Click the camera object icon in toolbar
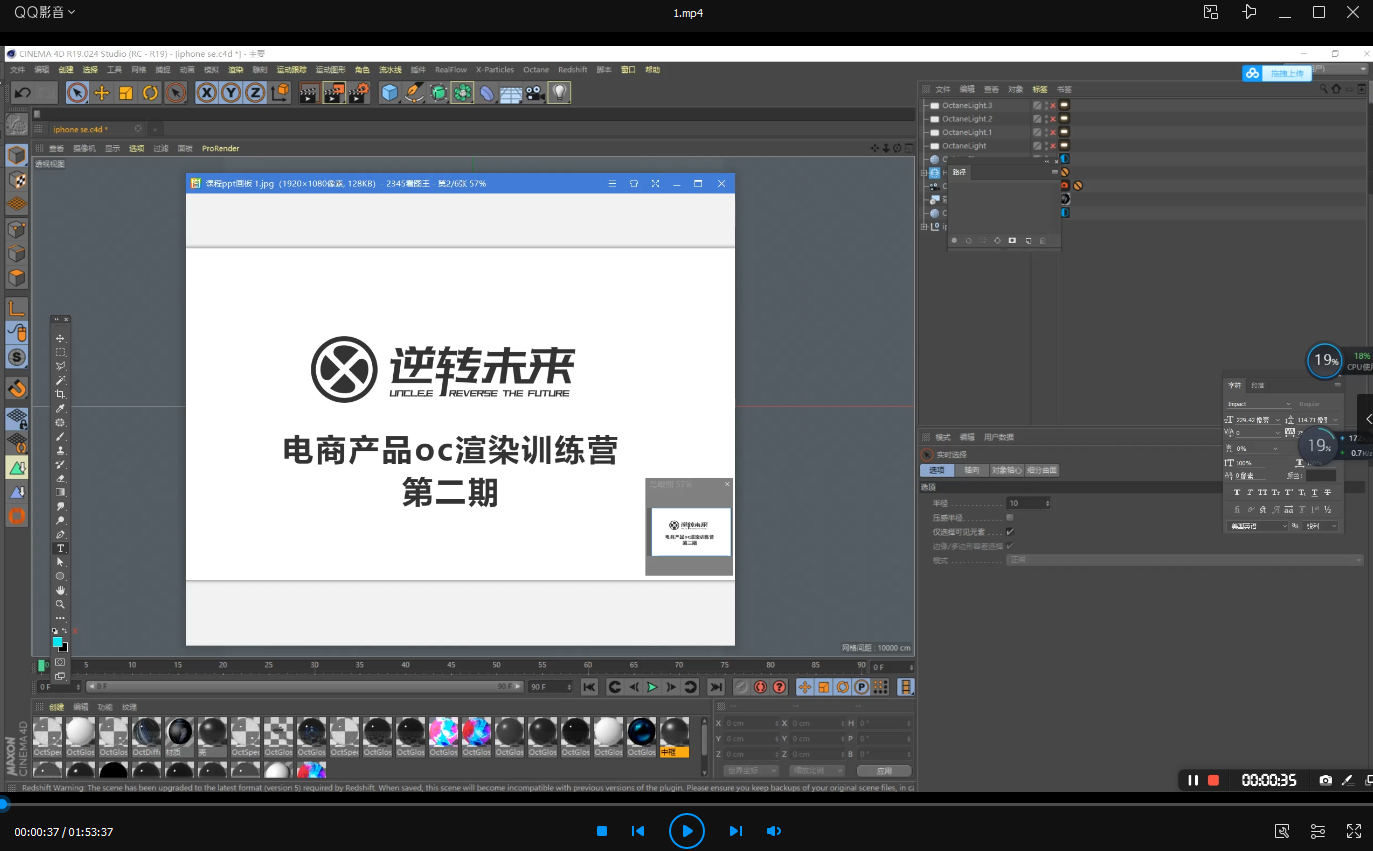The image size is (1373, 851). [x=535, y=93]
